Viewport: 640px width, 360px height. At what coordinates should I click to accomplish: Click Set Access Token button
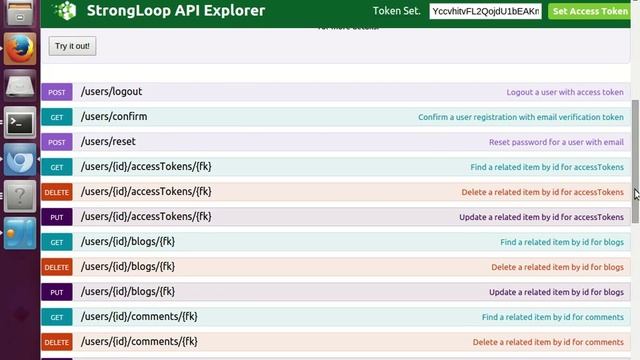tap(589, 11)
